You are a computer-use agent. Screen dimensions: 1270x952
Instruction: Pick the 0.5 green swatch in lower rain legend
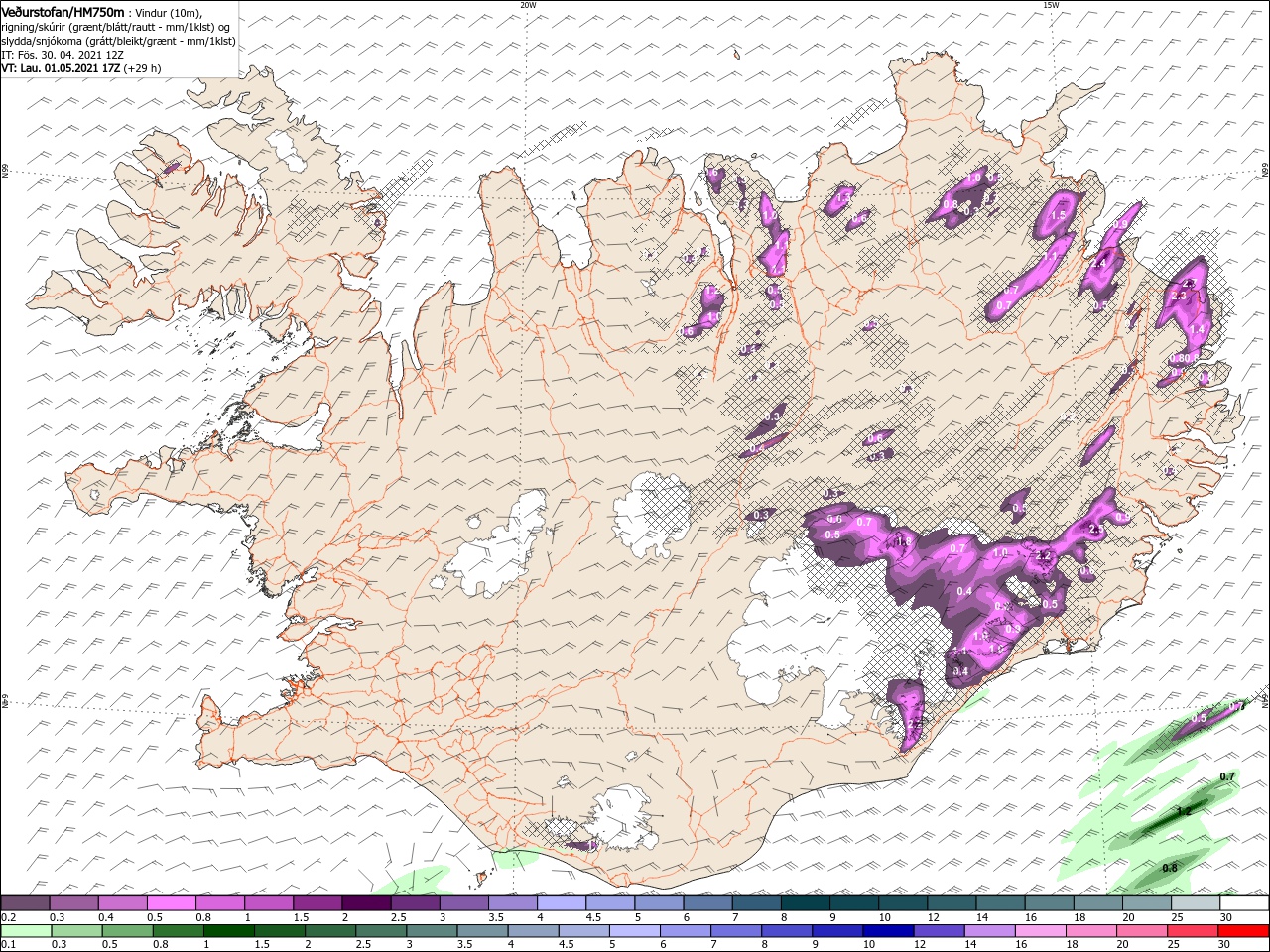128,931
